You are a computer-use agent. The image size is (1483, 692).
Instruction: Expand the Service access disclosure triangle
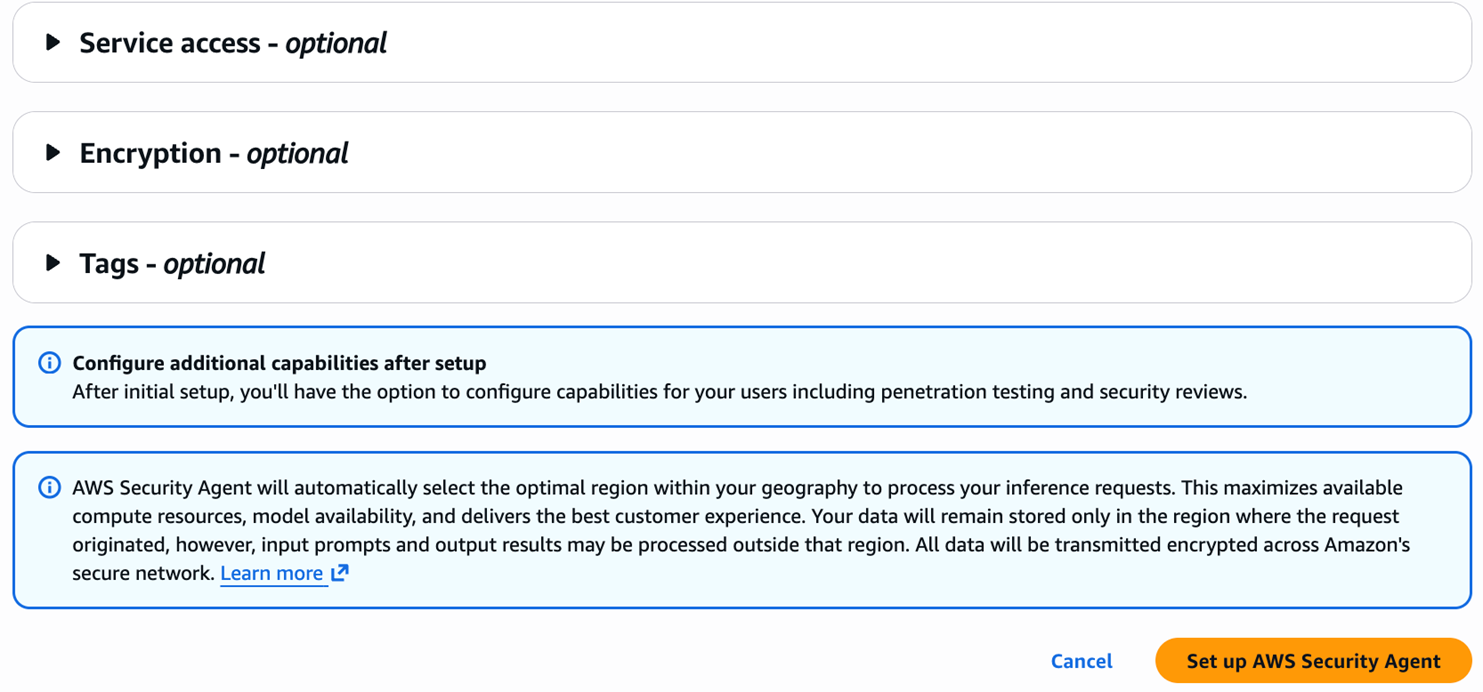coord(53,43)
